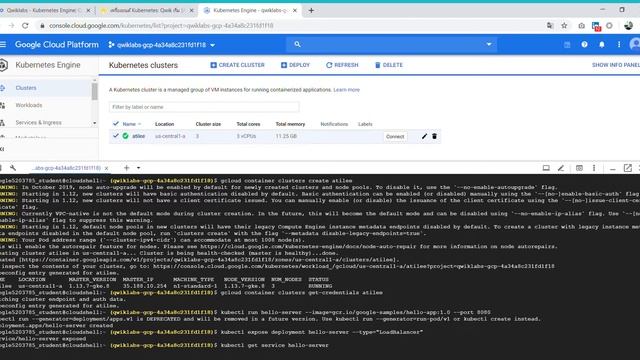
Task: Click CREATE CLUSTER button
Action: [238, 65]
